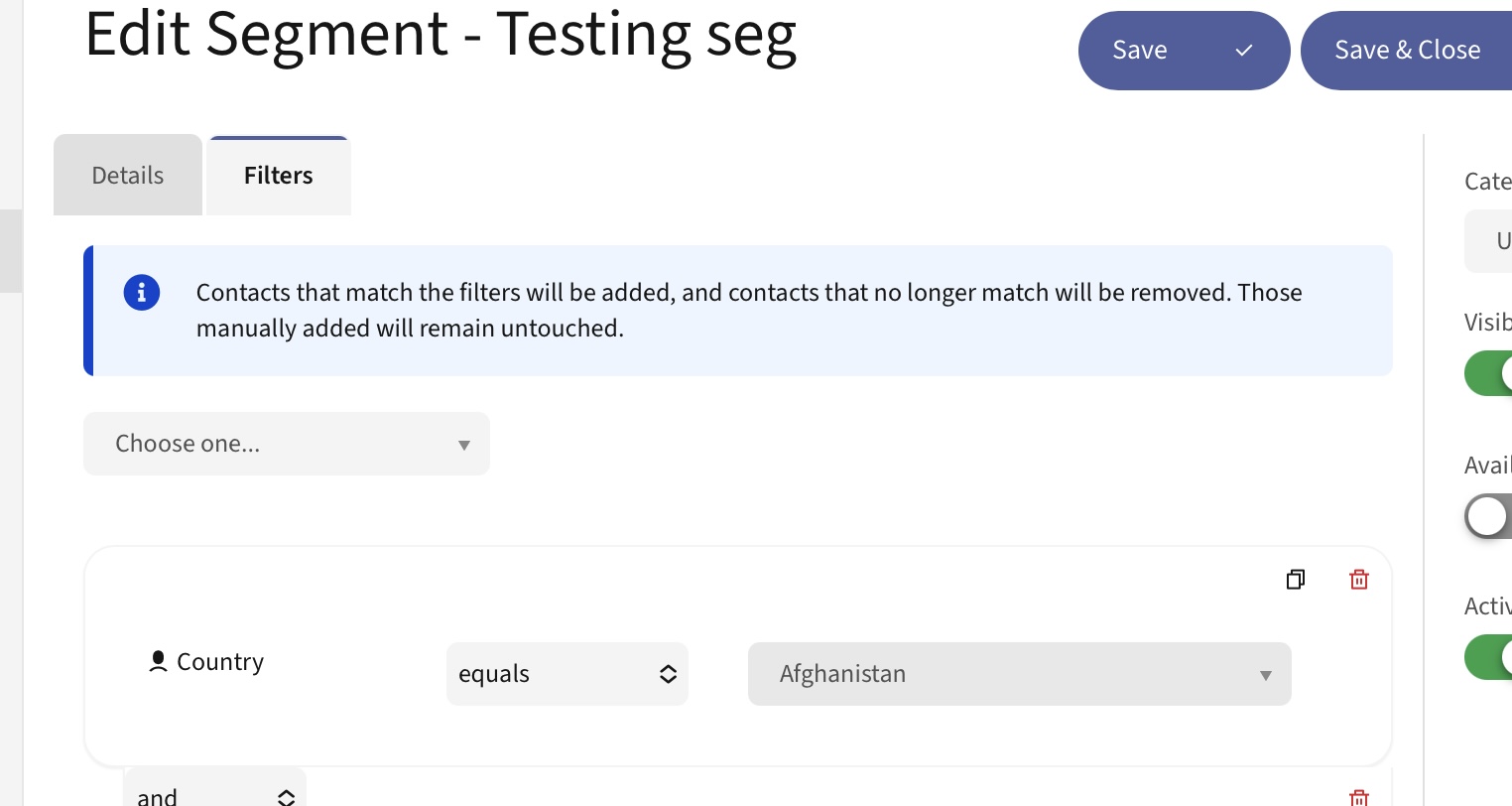Delete the Country filter using trash icon
Viewport: 1512px width, 806px height.
[x=1359, y=580]
